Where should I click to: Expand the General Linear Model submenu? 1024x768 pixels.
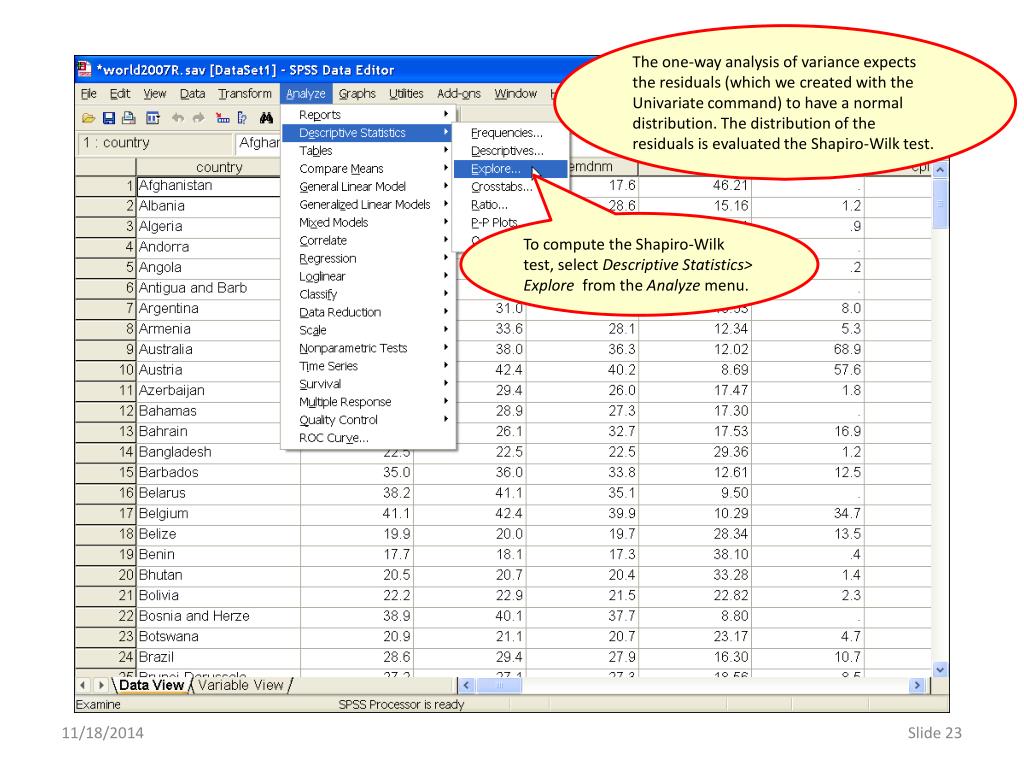pyautogui.click(x=368, y=187)
